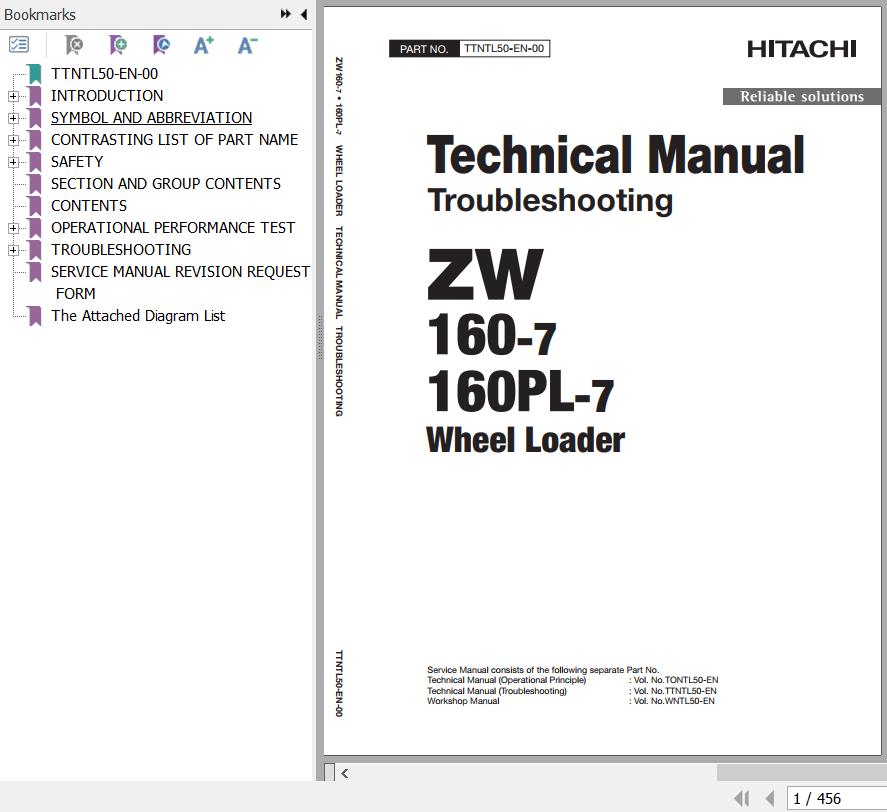Click the Reliable solutions banner

802,97
